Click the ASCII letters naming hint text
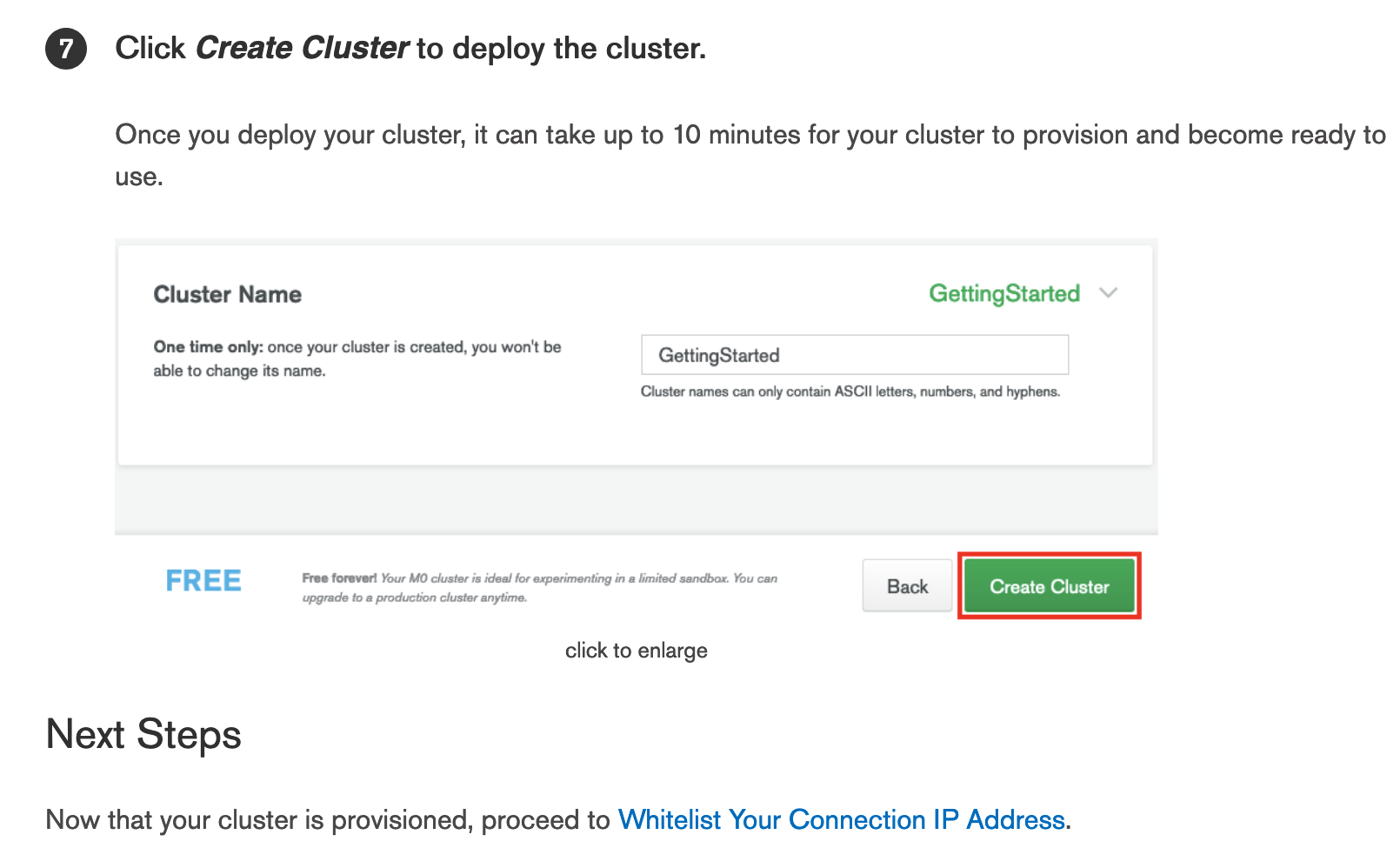 coord(850,391)
